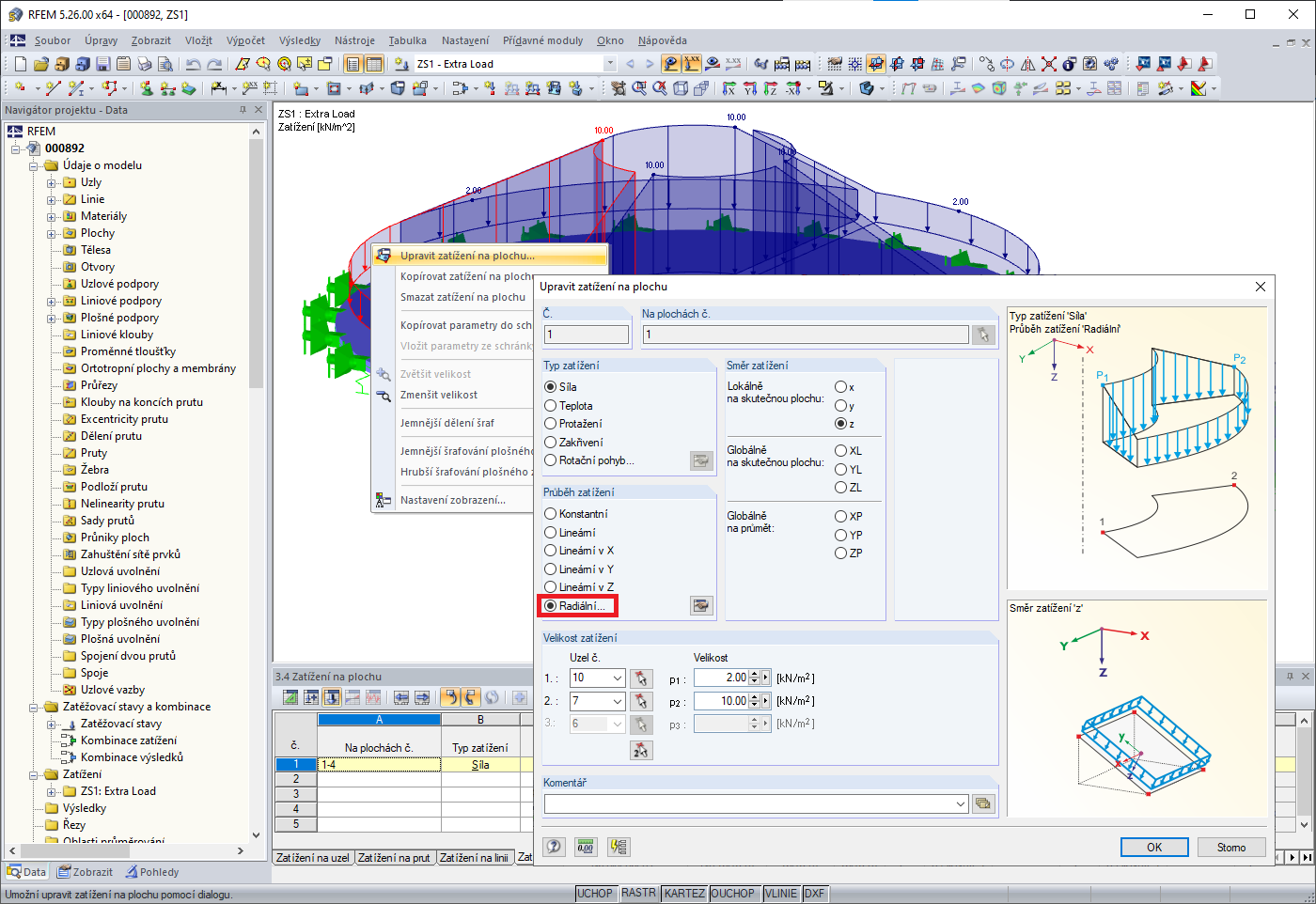Cancel the dialog with Storno
The image size is (1316, 904).
pyautogui.click(x=1231, y=847)
